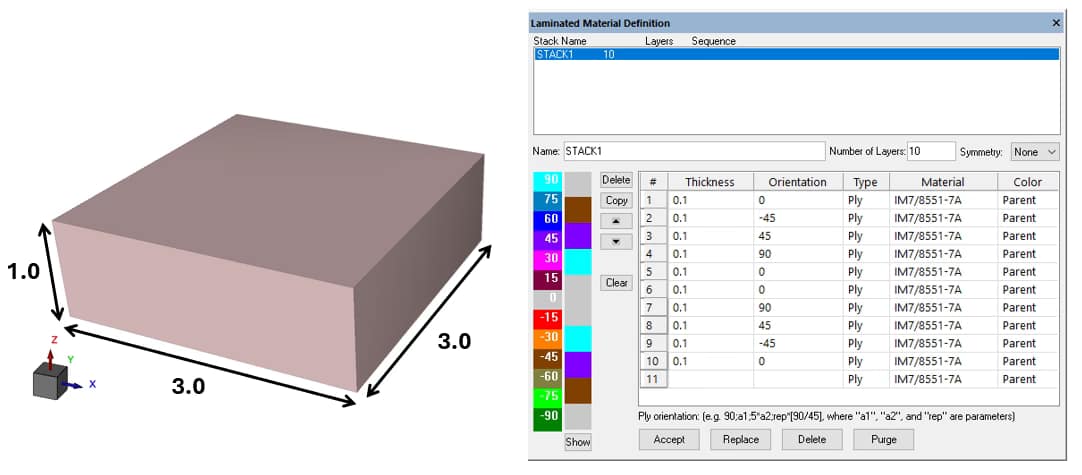
Task: Pick the 45 degree purple color swatch
Action: pyautogui.click(x=547, y=239)
